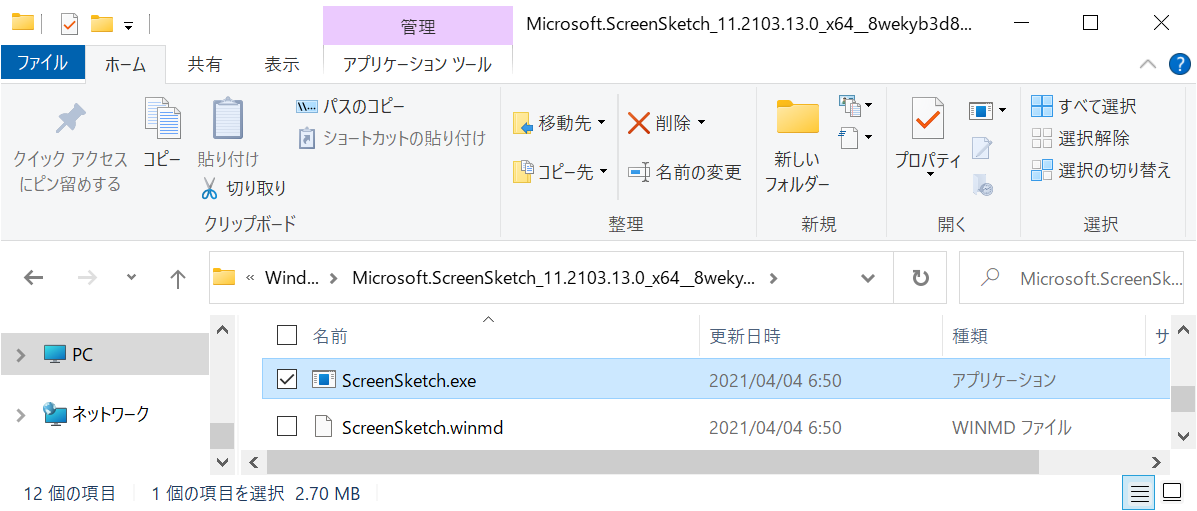
Task: Switch to the ホーム (Home) tab
Action: 125,65
